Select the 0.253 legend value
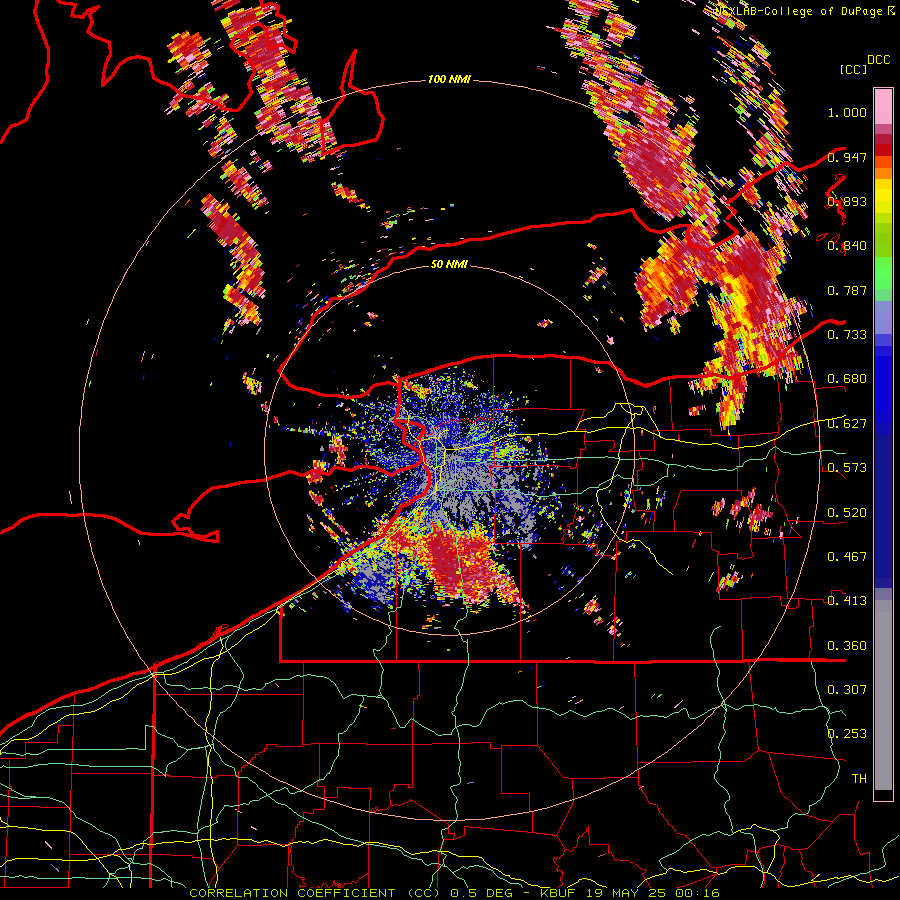 pos(847,734)
